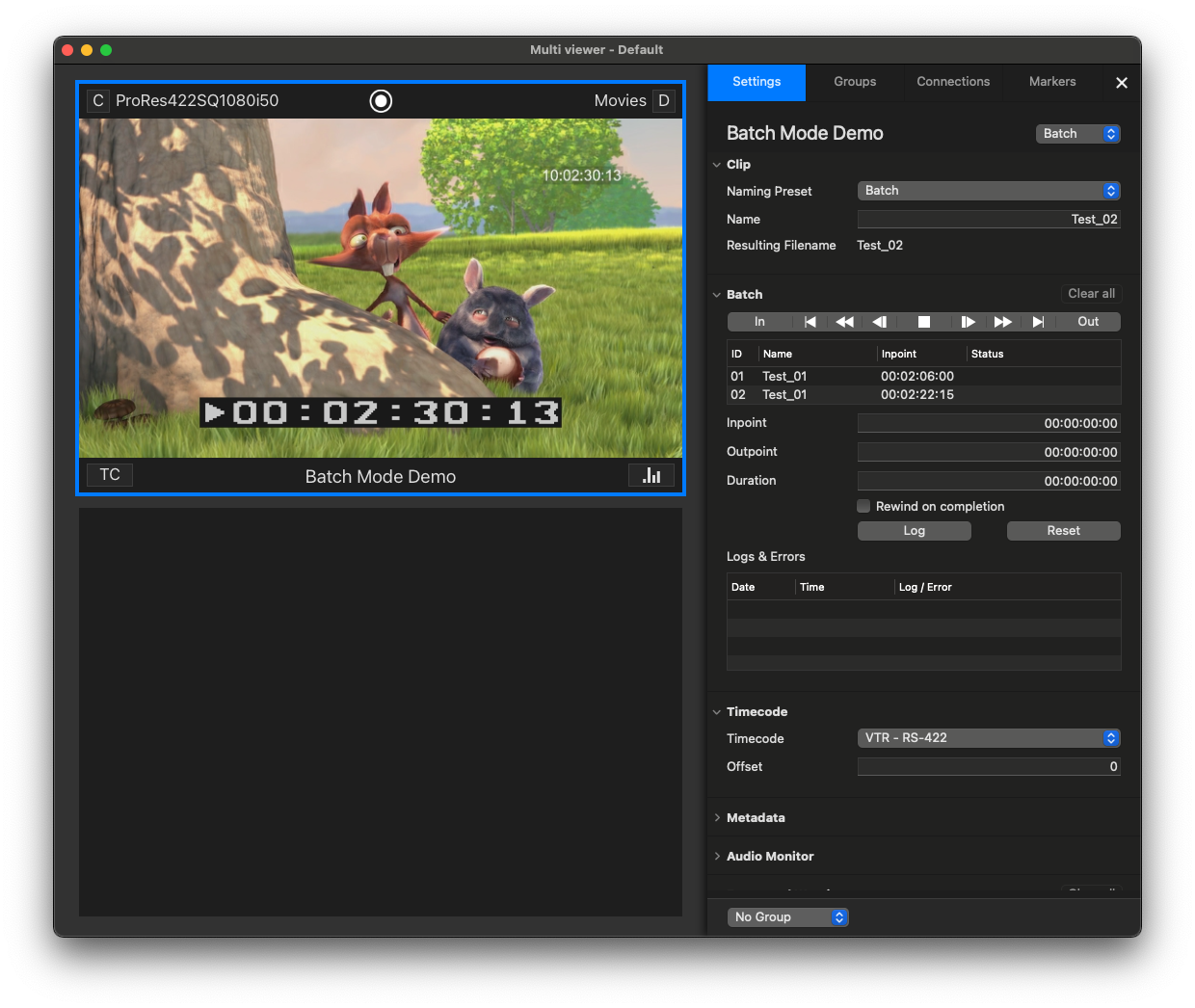
Task: Click the Clear all button in Batch
Action: (x=1091, y=294)
